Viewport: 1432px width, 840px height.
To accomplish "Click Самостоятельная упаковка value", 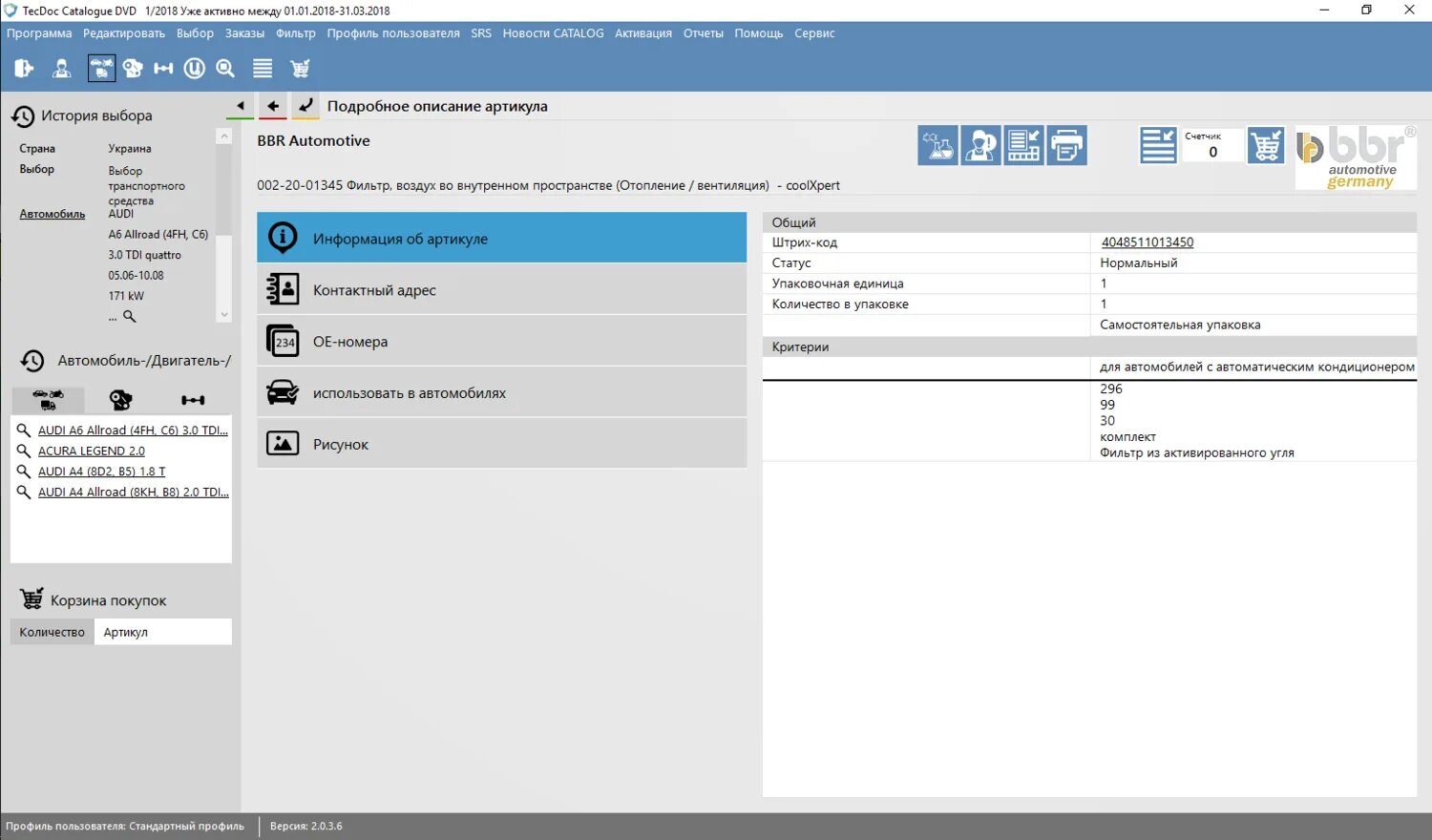I will tap(1180, 325).
